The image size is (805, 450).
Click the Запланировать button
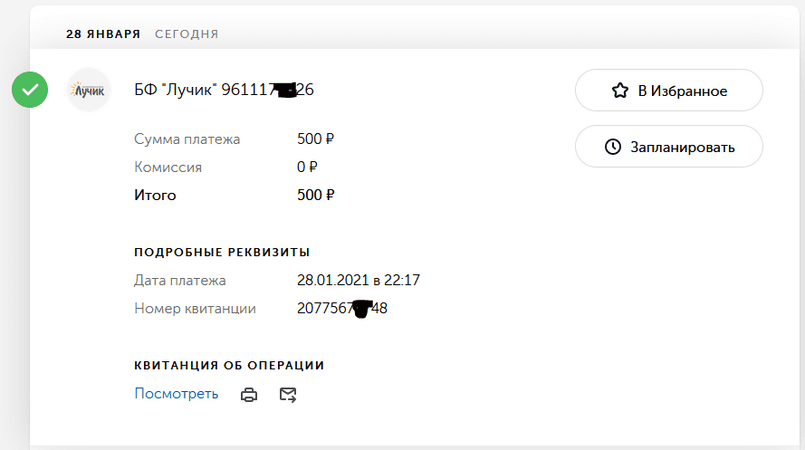669,147
